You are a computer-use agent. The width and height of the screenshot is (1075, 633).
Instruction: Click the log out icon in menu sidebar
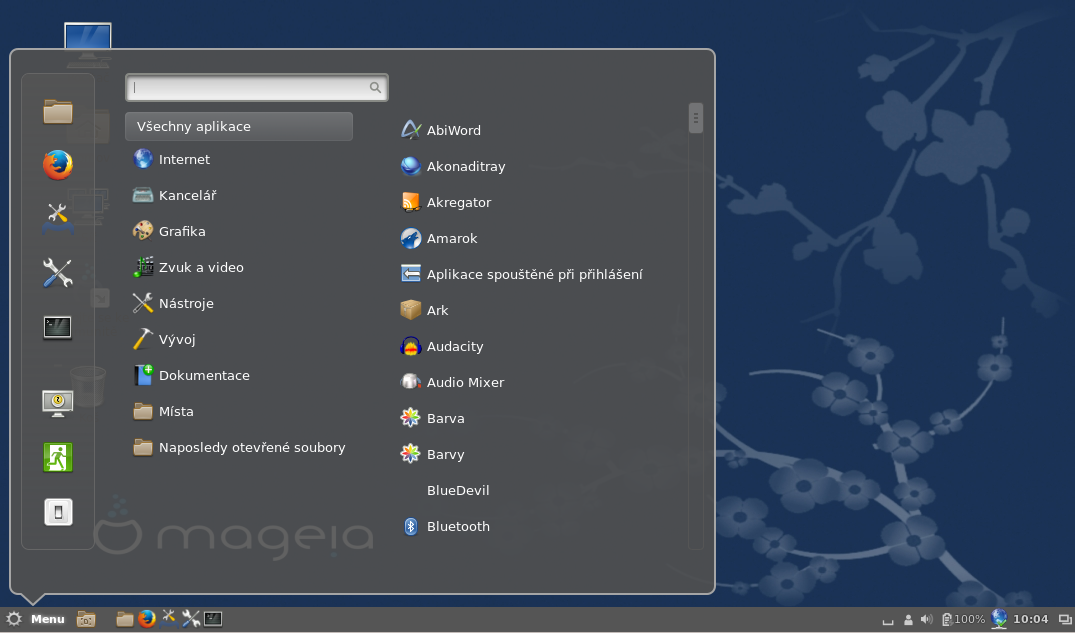pyautogui.click(x=58, y=457)
